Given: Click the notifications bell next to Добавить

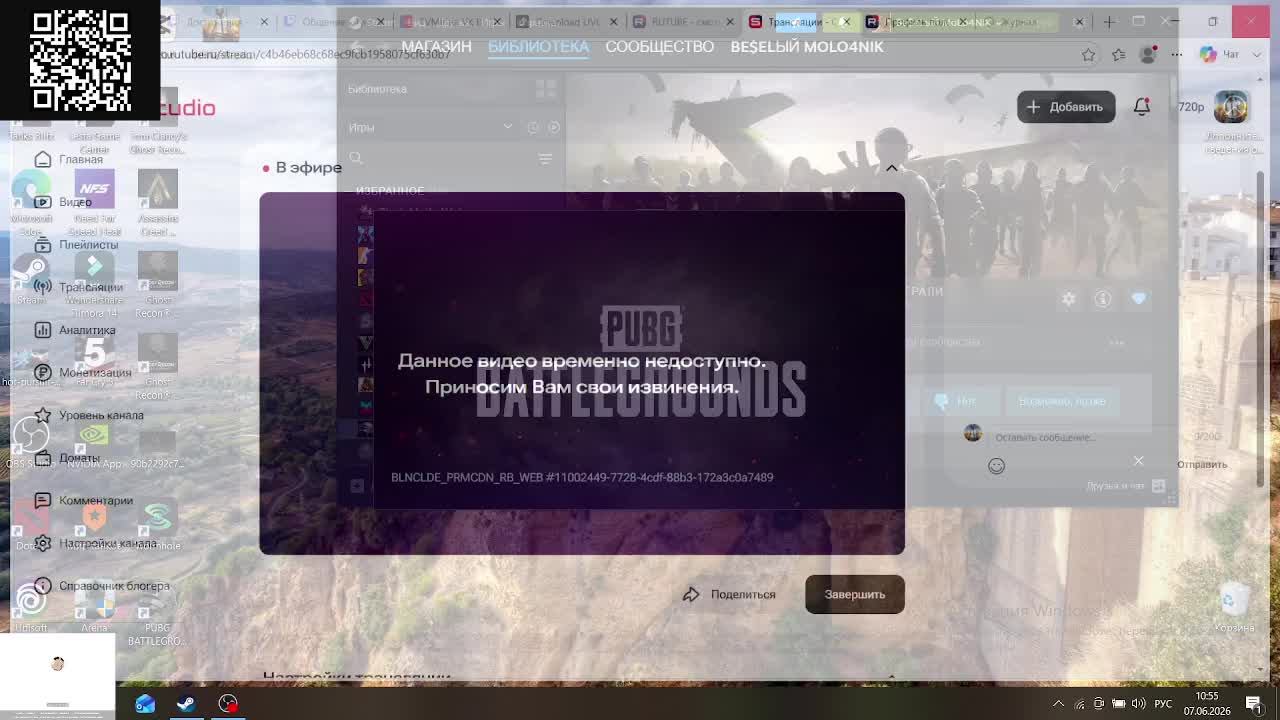Looking at the screenshot, I should [x=1142, y=107].
